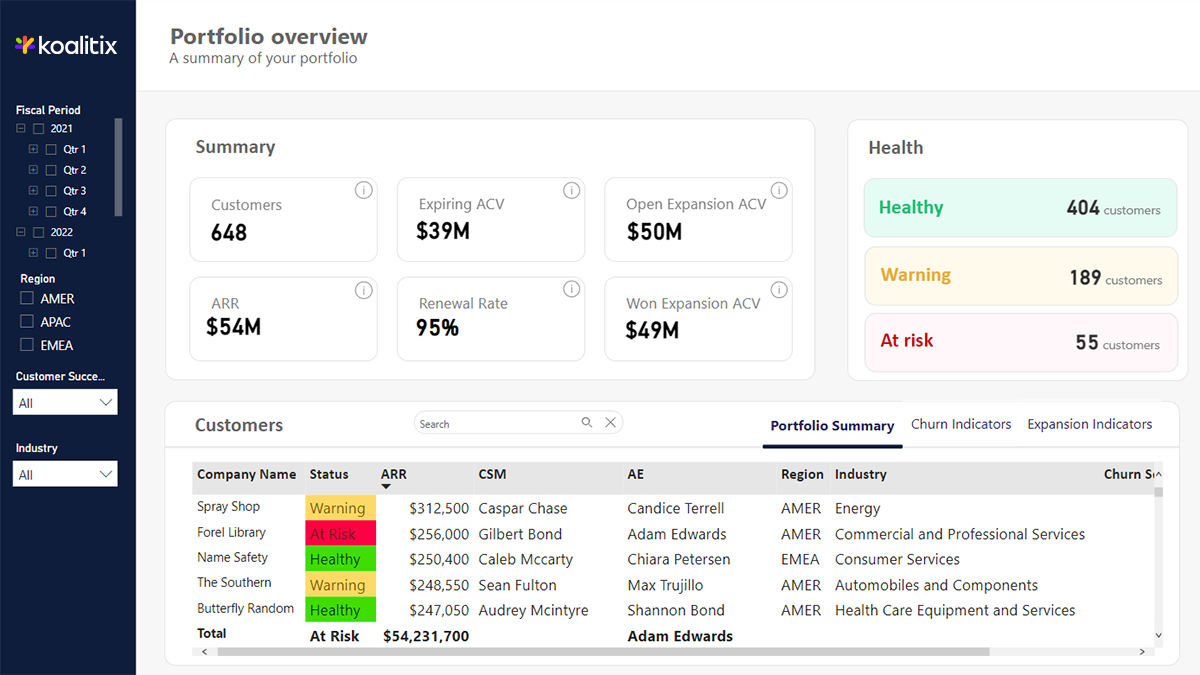This screenshot has width=1200, height=675.
Task: Select the Warning 189 customers card
Action: (1021, 276)
